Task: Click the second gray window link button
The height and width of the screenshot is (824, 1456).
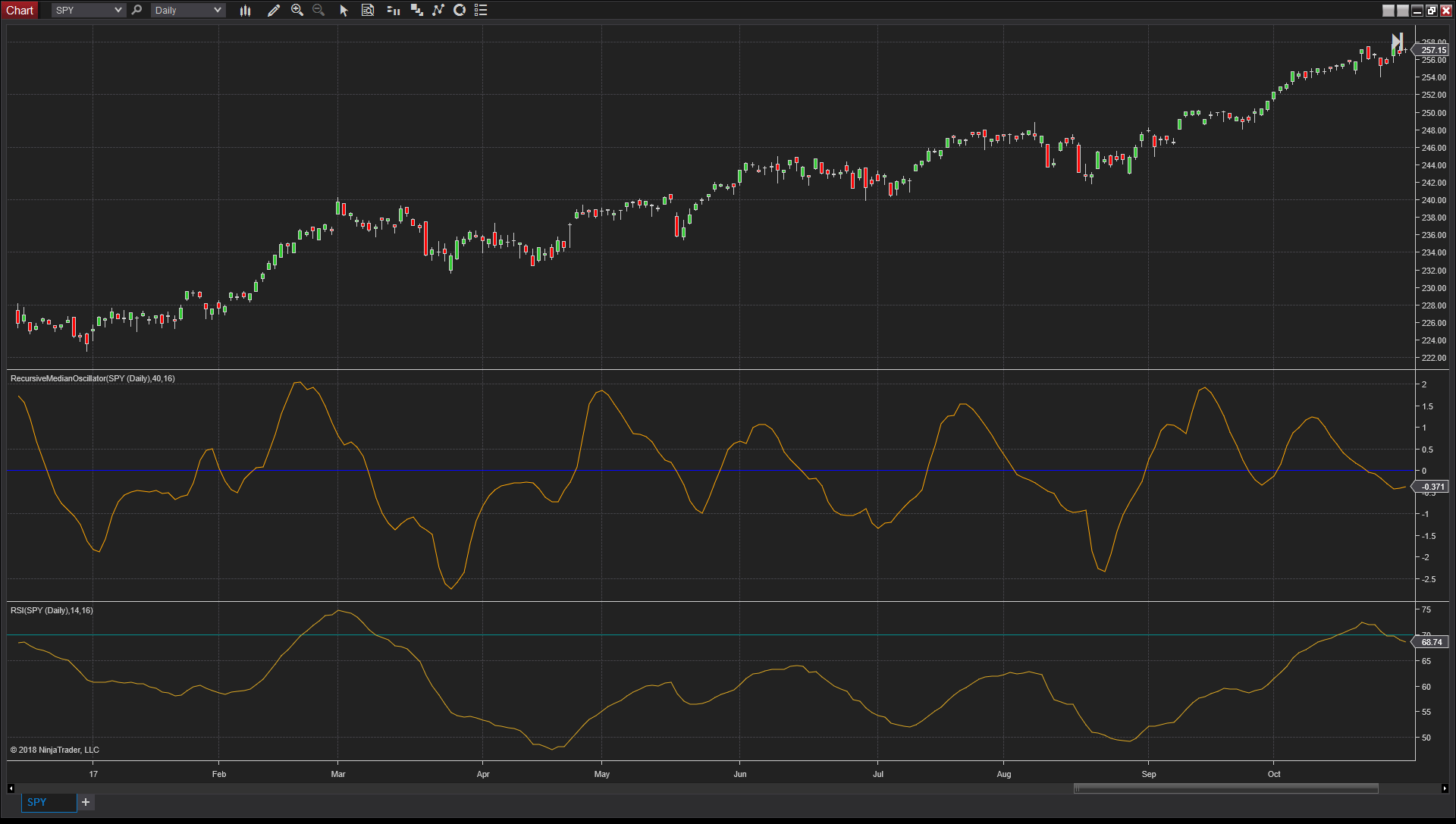Action: click(1403, 10)
